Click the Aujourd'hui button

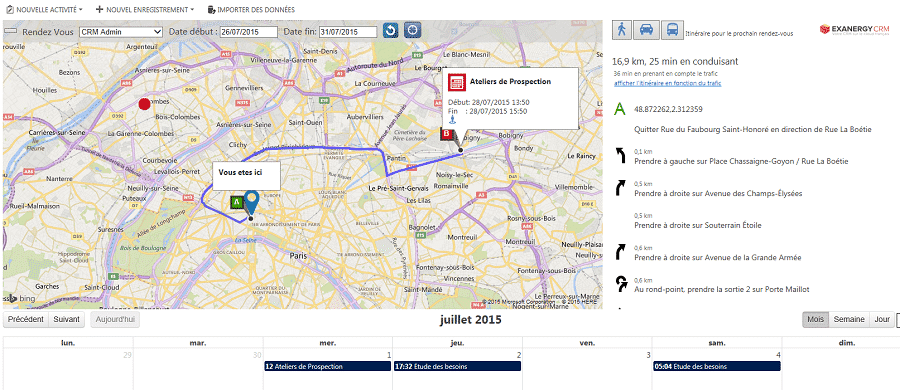click(x=115, y=319)
